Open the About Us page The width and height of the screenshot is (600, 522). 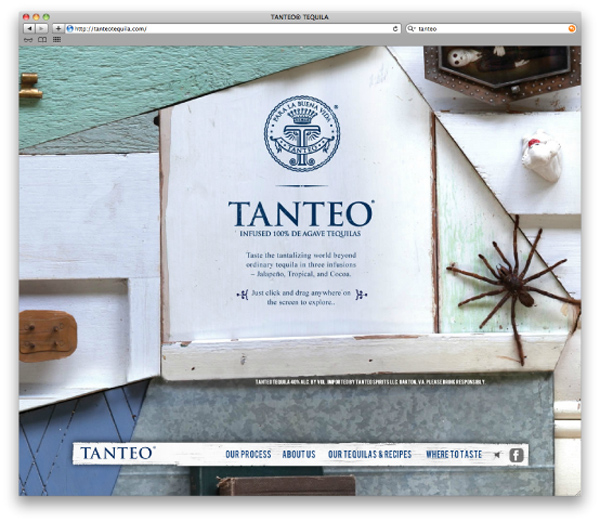click(299, 454)
